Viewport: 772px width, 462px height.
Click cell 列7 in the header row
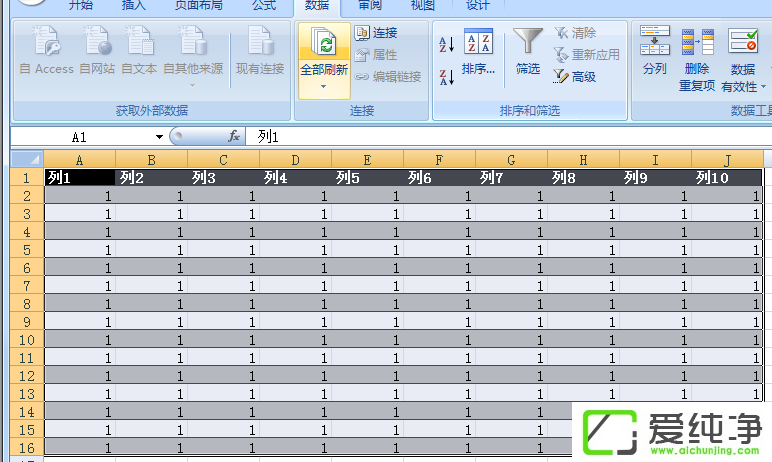click(x=511, y=178)
